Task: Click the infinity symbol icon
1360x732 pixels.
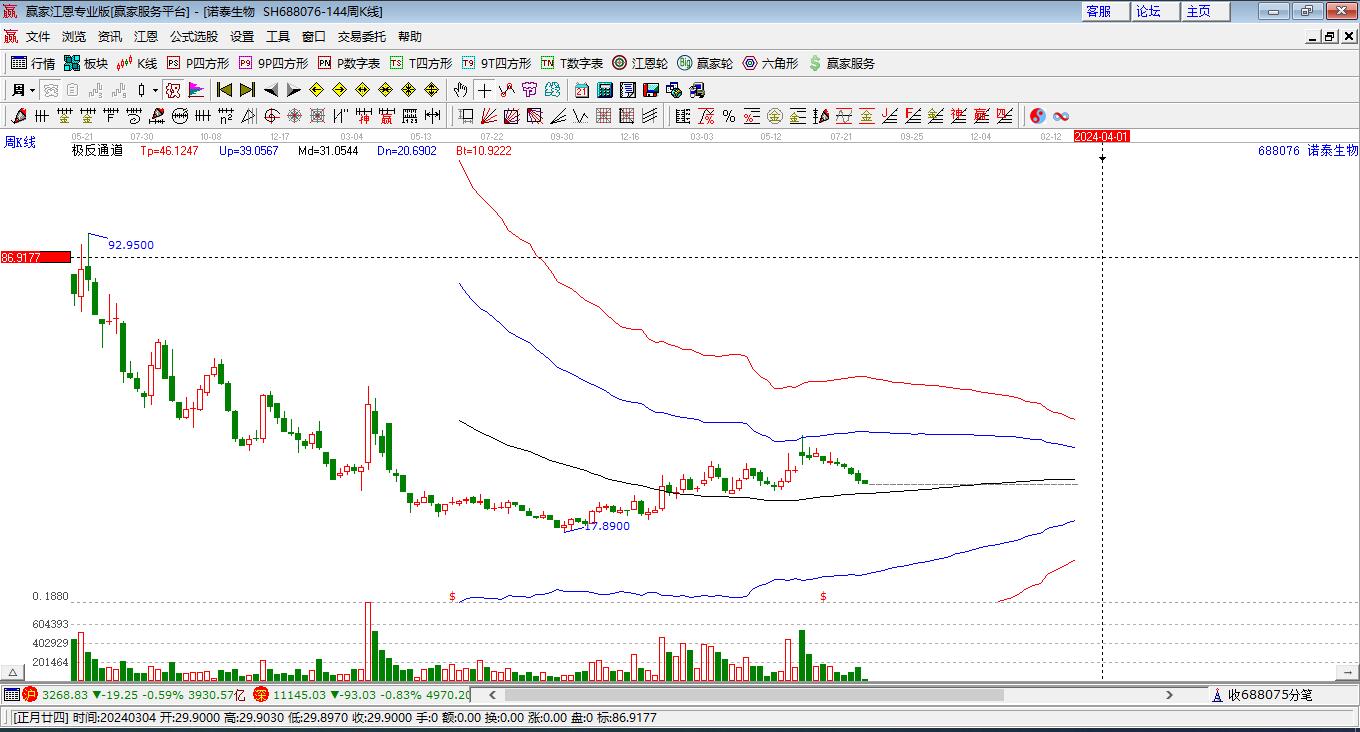Action: pos(1060,116)
